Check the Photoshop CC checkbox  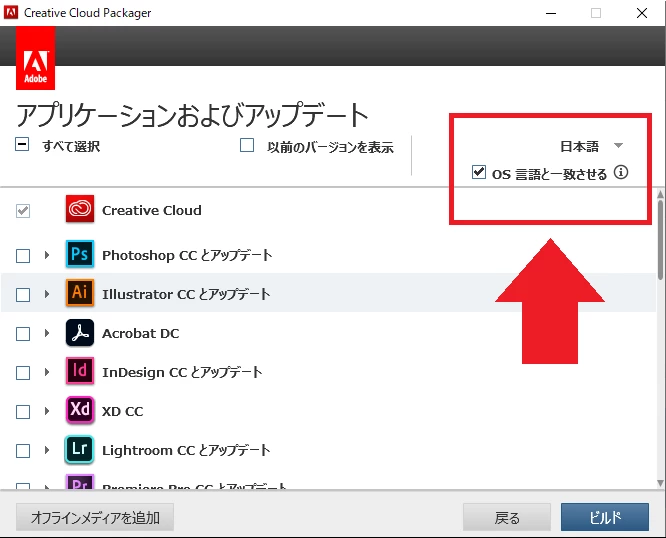(23, 256)
